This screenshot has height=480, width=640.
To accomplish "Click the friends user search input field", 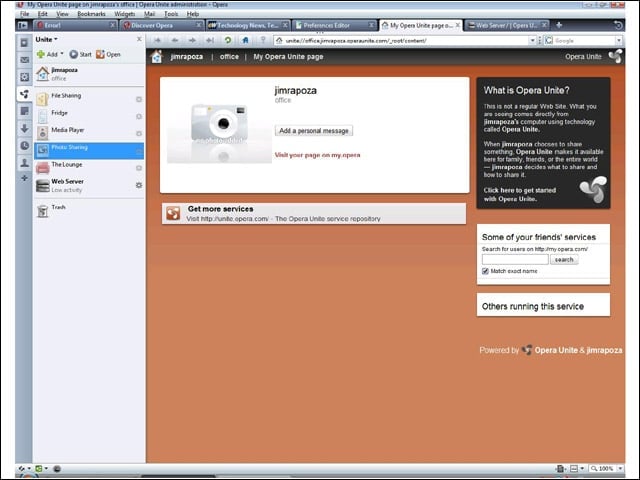I will [515, 260].
